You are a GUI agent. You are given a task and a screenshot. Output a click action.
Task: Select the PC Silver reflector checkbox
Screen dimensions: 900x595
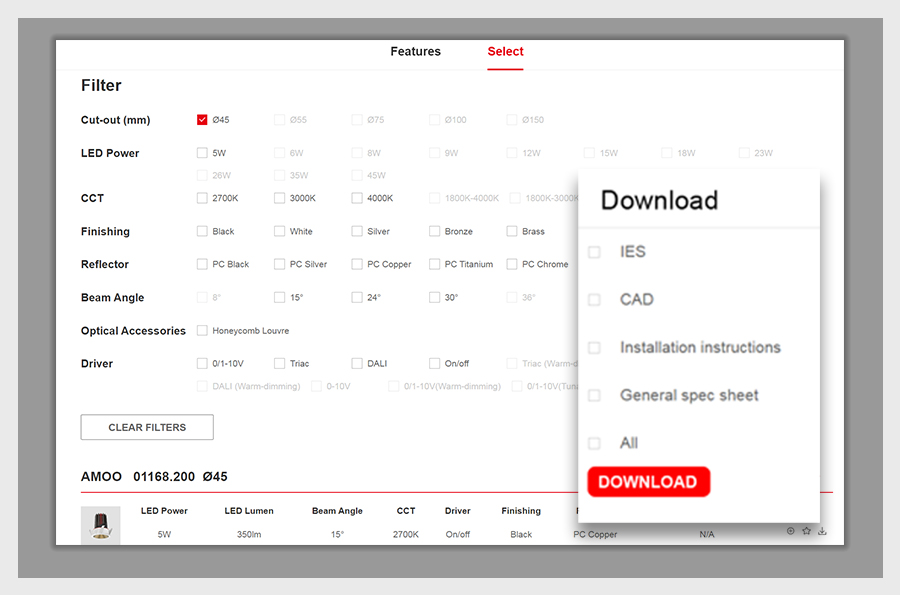coord(280,264)
